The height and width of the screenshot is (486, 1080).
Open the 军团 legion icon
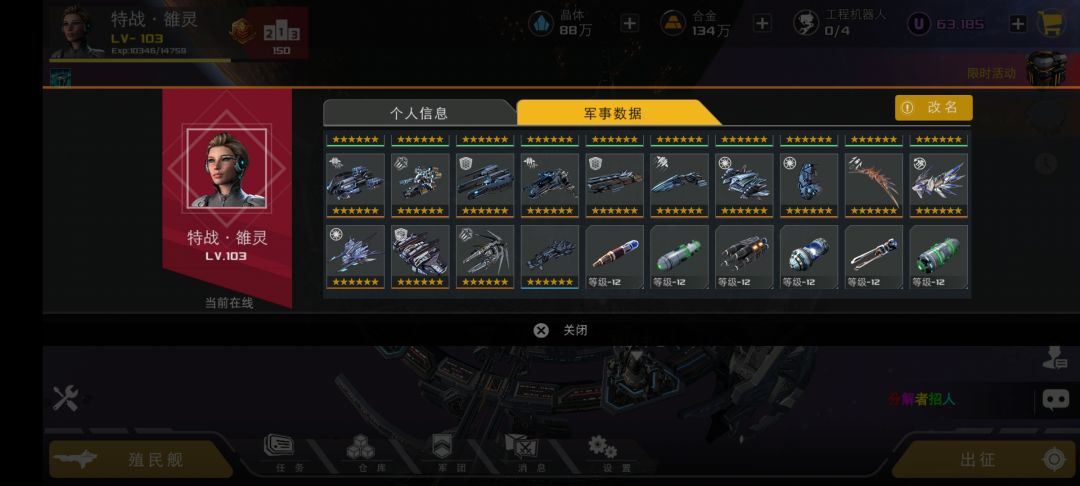point(443,454)
